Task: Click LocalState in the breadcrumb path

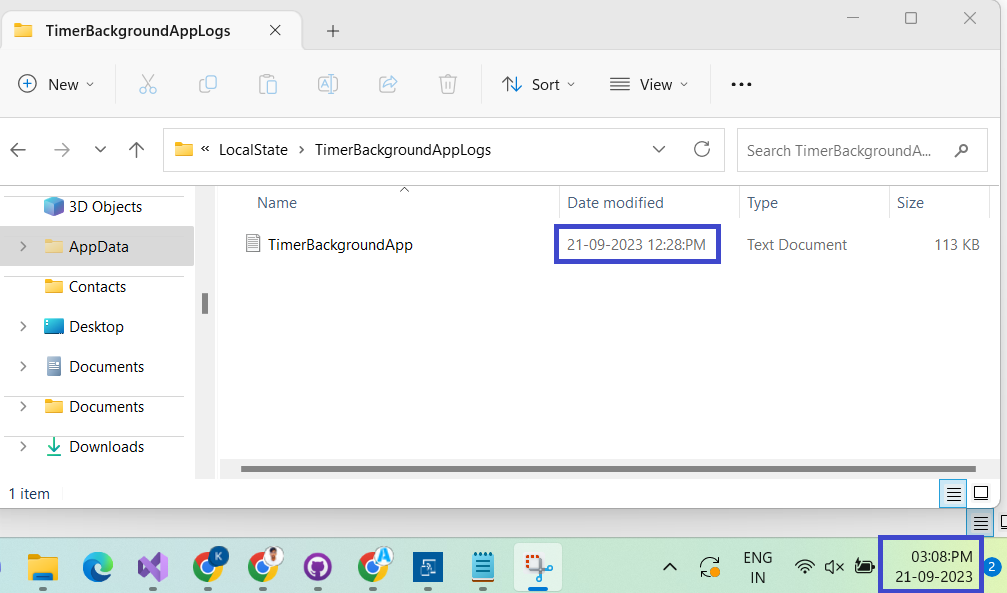Action: tap(253, 150)
